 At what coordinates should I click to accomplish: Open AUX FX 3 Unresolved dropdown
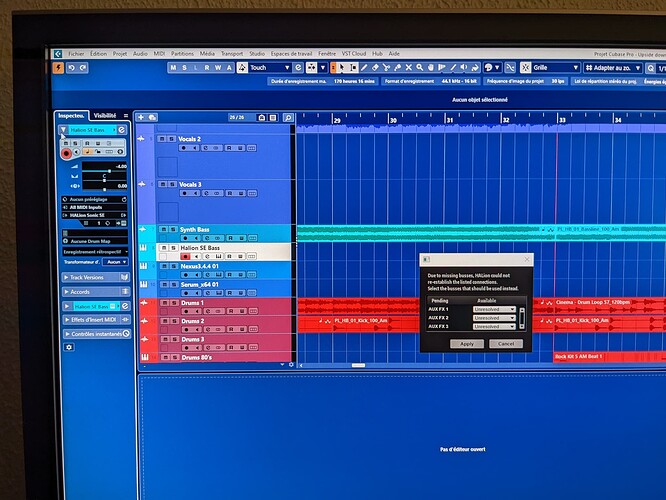tap(494, 326)
